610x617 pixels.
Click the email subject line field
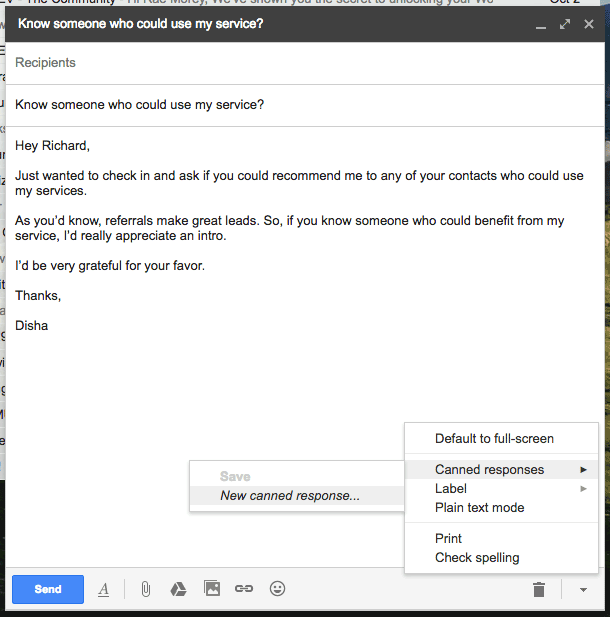300,105
